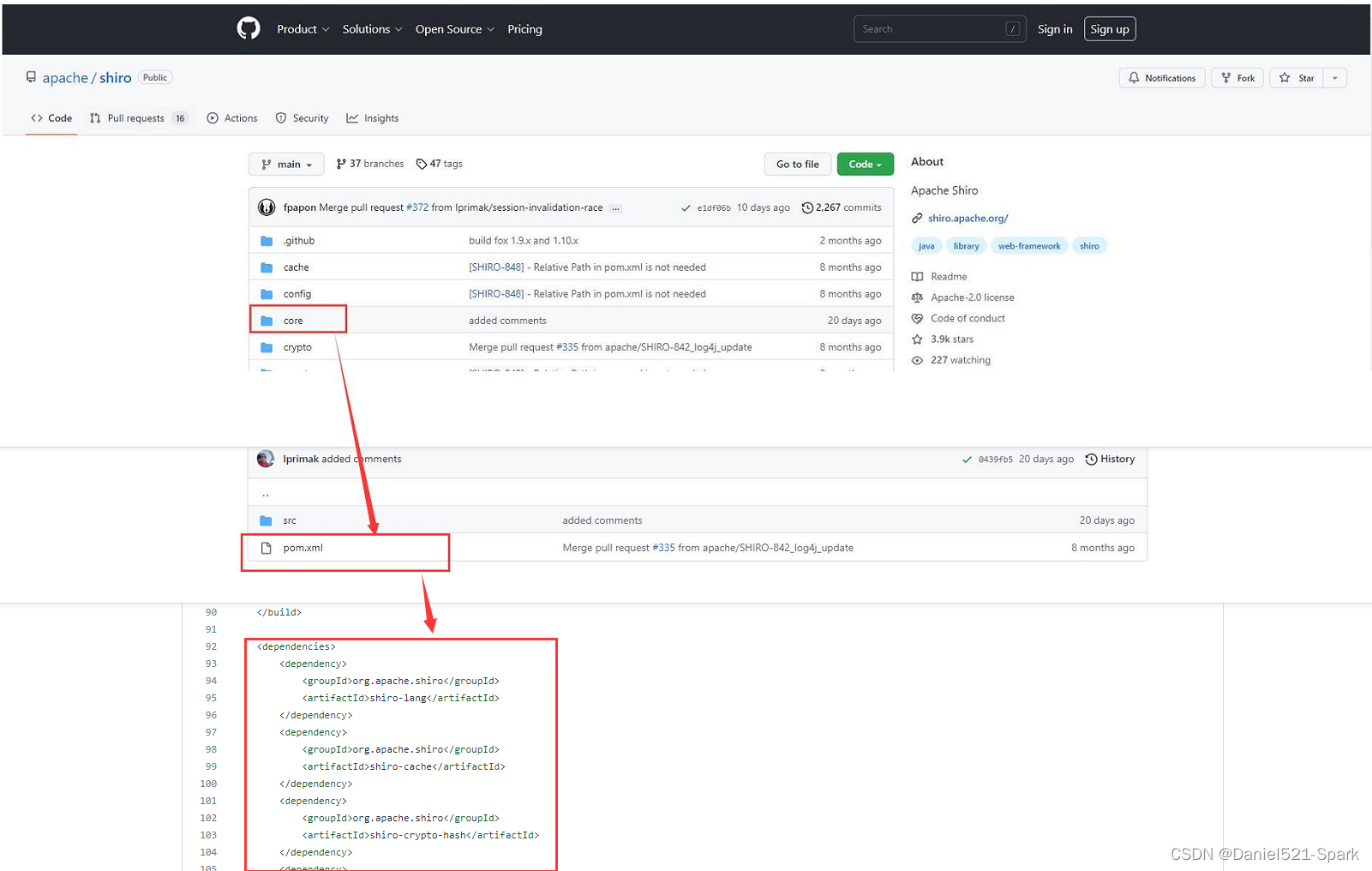This screenshot has width=1372, height=871.
Task: Fork the repository
Action: (1237, 78)
